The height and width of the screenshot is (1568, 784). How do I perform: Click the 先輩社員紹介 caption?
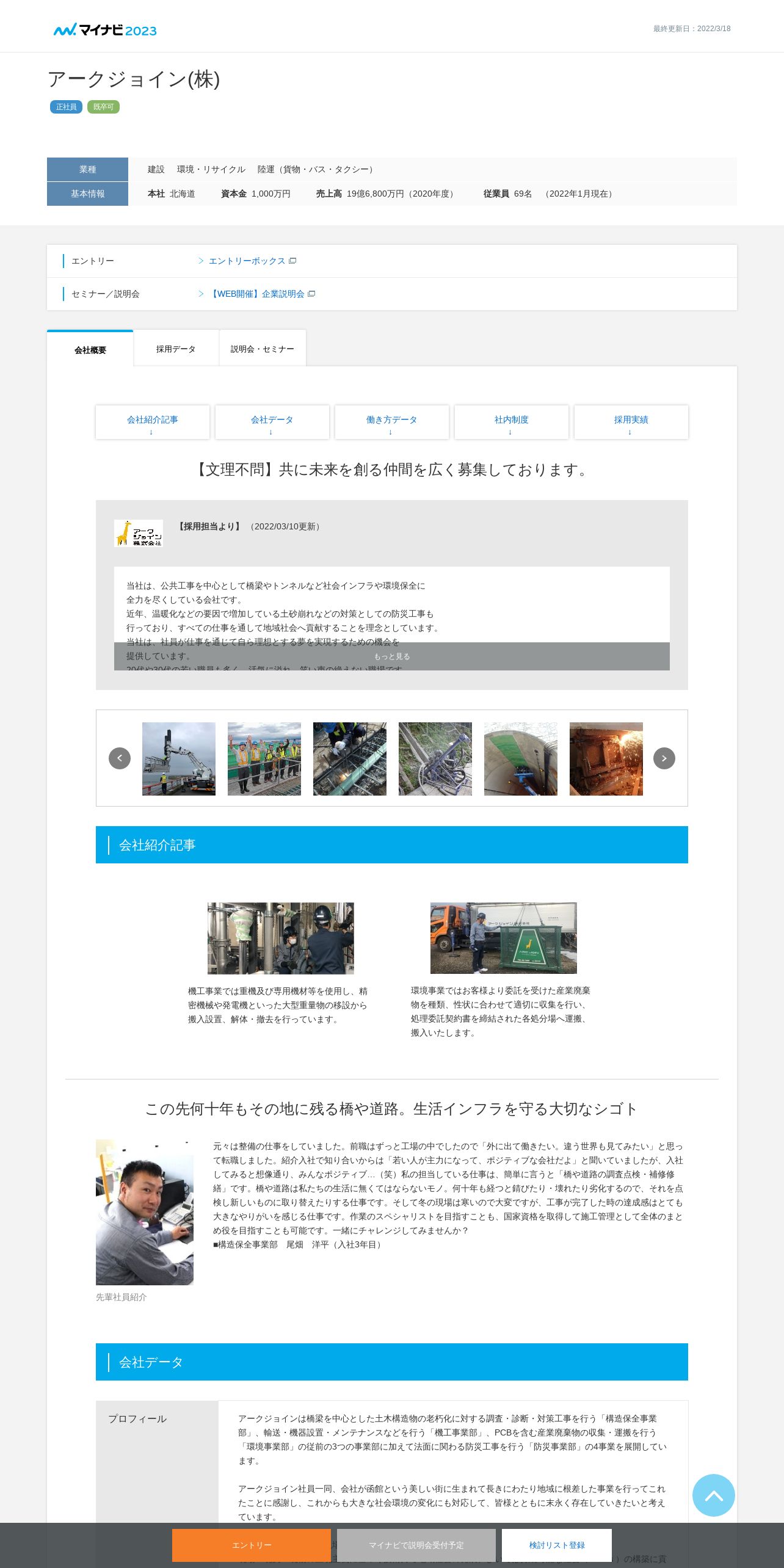coord(122,1297)
